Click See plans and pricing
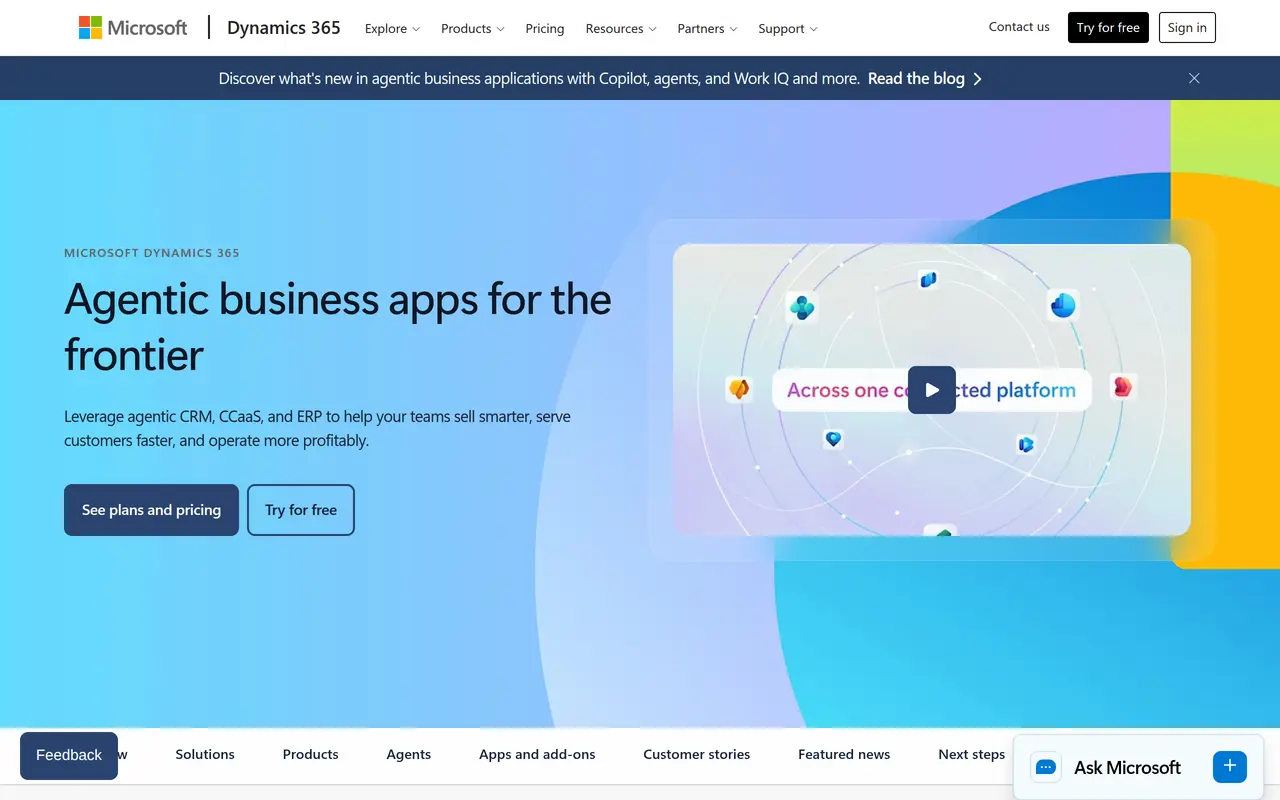The width and height of the screenshot is (1280, 800). click(x=151, y=510)
